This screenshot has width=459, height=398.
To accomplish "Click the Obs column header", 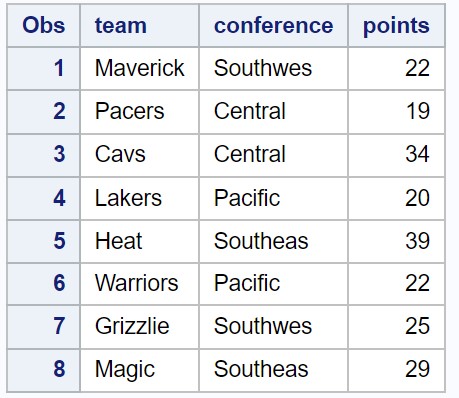I will pyautogui.click(x=43, y=25).
